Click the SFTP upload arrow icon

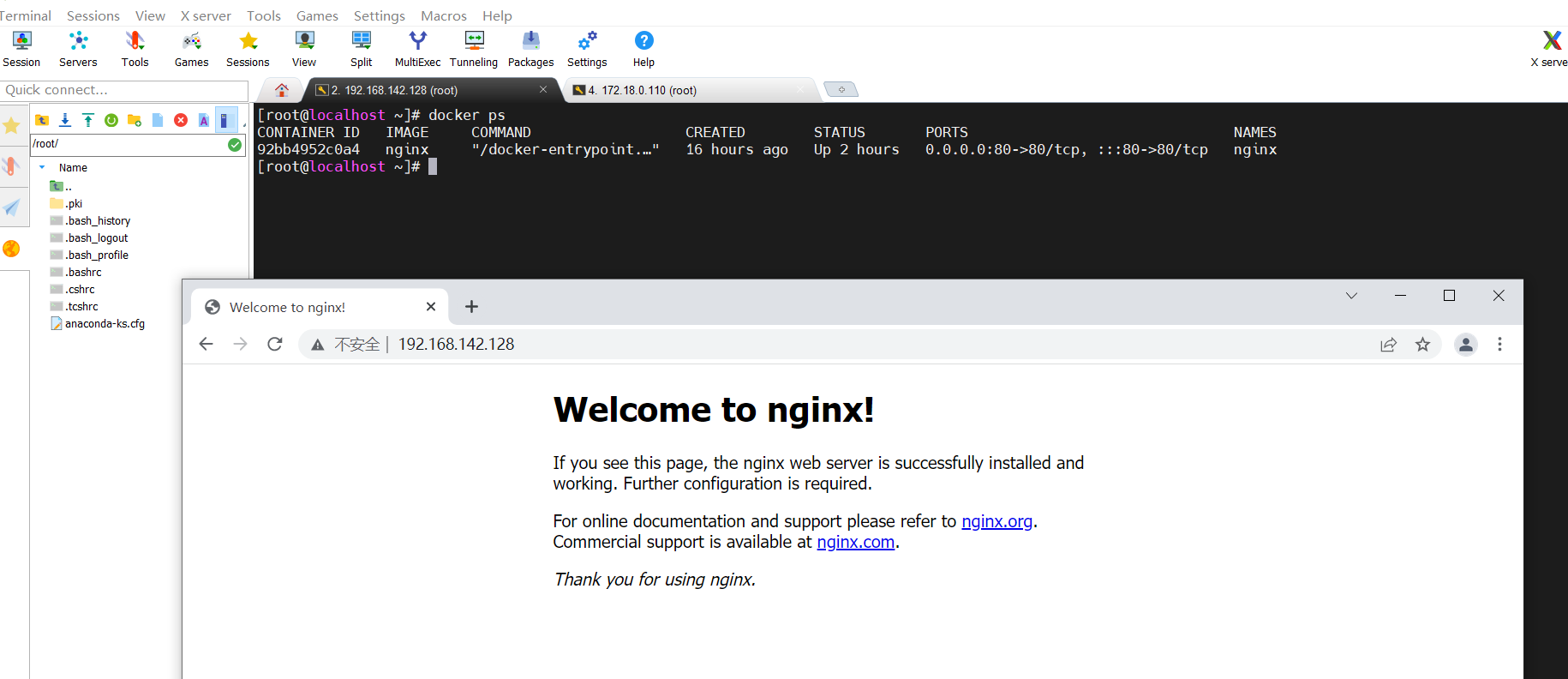pyautogui.click(x=88, y=120)
